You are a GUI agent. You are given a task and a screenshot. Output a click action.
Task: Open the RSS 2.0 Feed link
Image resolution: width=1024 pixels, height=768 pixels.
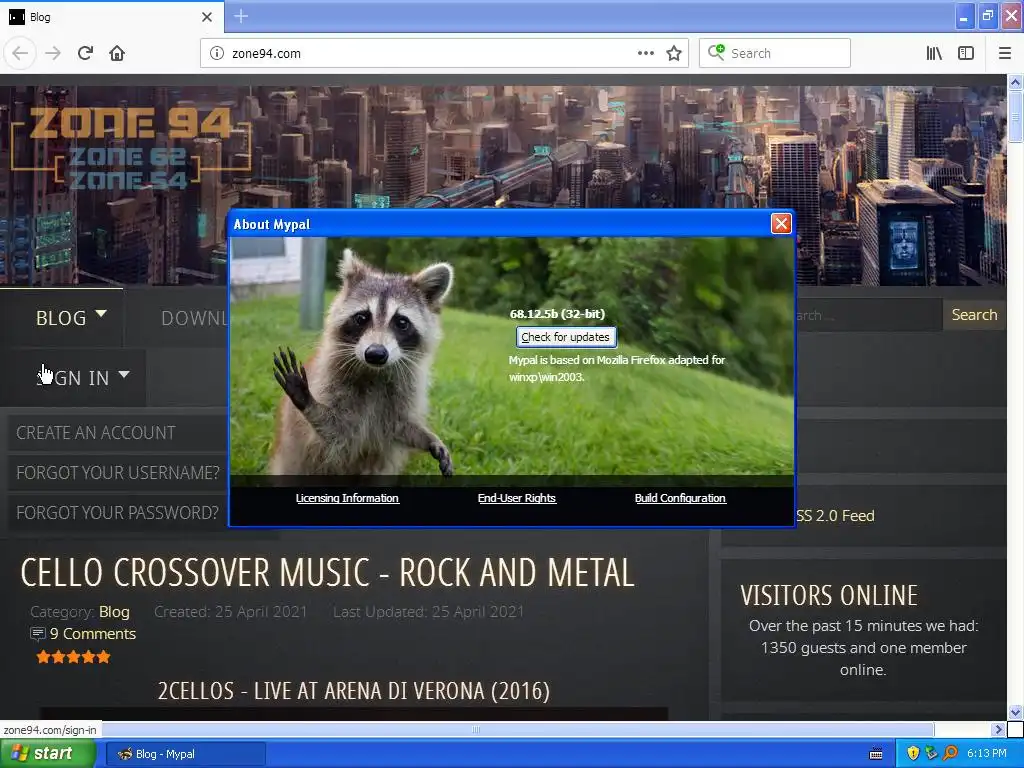pos(835,515)
